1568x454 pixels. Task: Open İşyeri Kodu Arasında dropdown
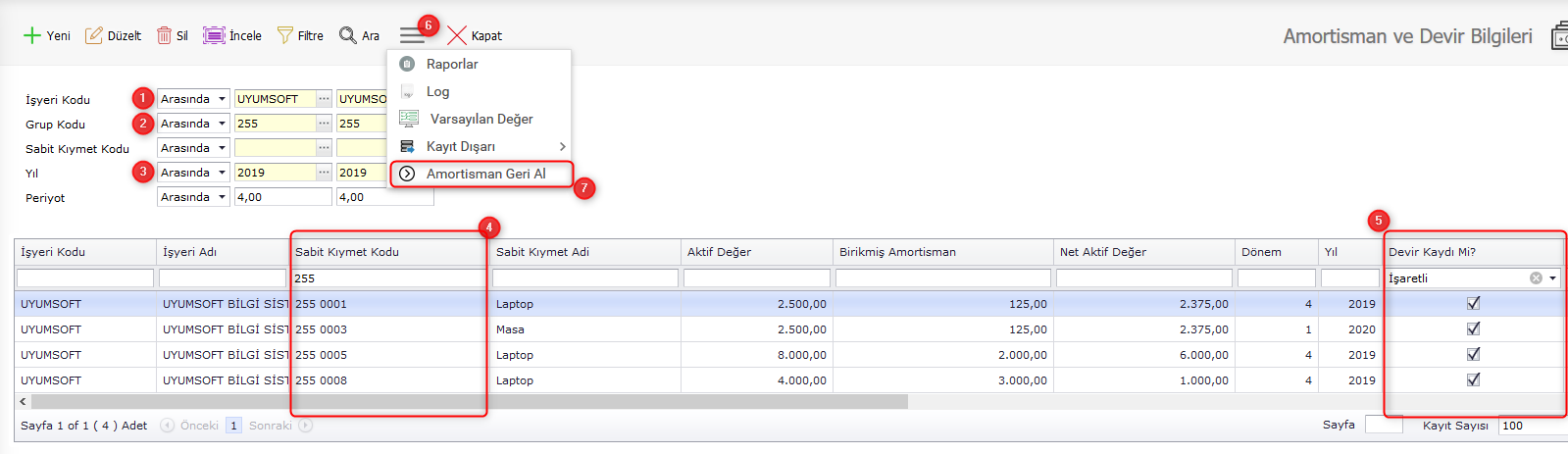pos(223,99)
